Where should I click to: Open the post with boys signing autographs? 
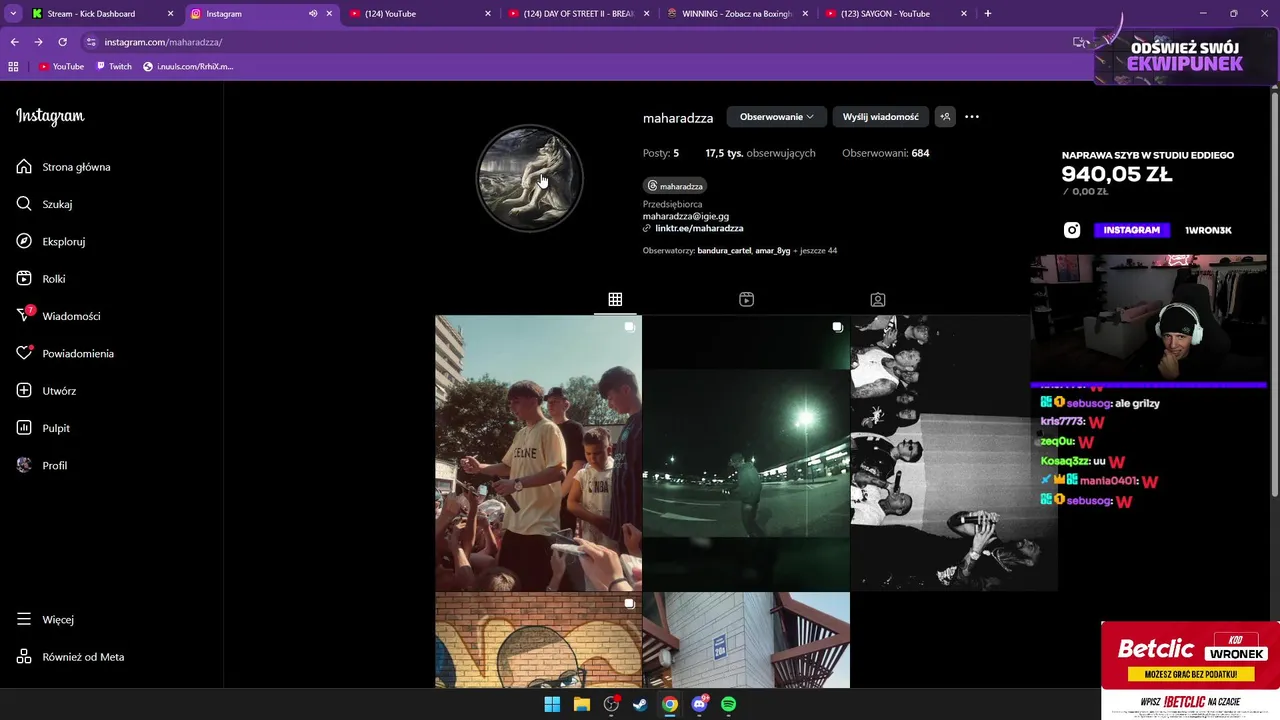[538, 453]
